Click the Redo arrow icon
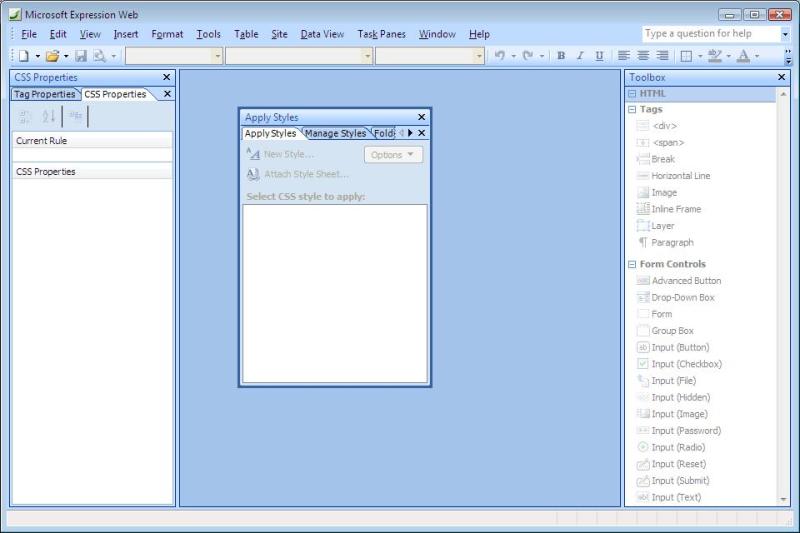800x533 pixels. [x=528, y=56]
